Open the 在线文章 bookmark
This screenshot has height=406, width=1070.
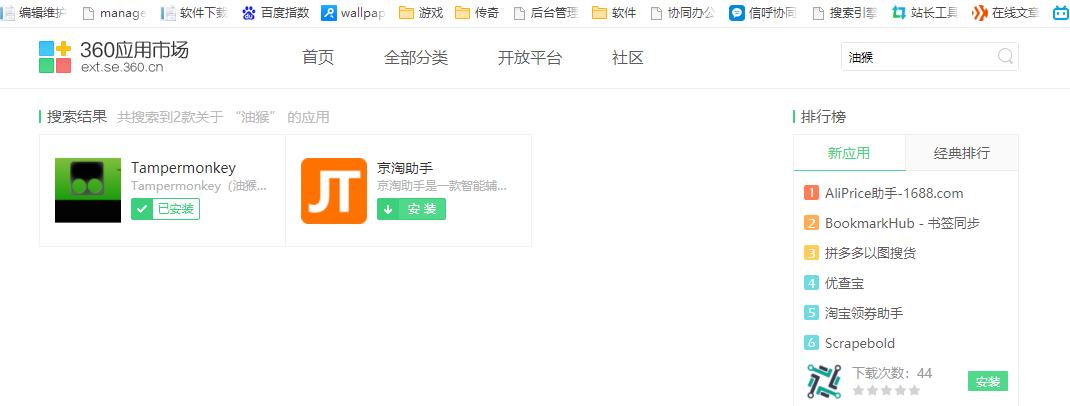pyautogui.click(x=1006, y=12)
